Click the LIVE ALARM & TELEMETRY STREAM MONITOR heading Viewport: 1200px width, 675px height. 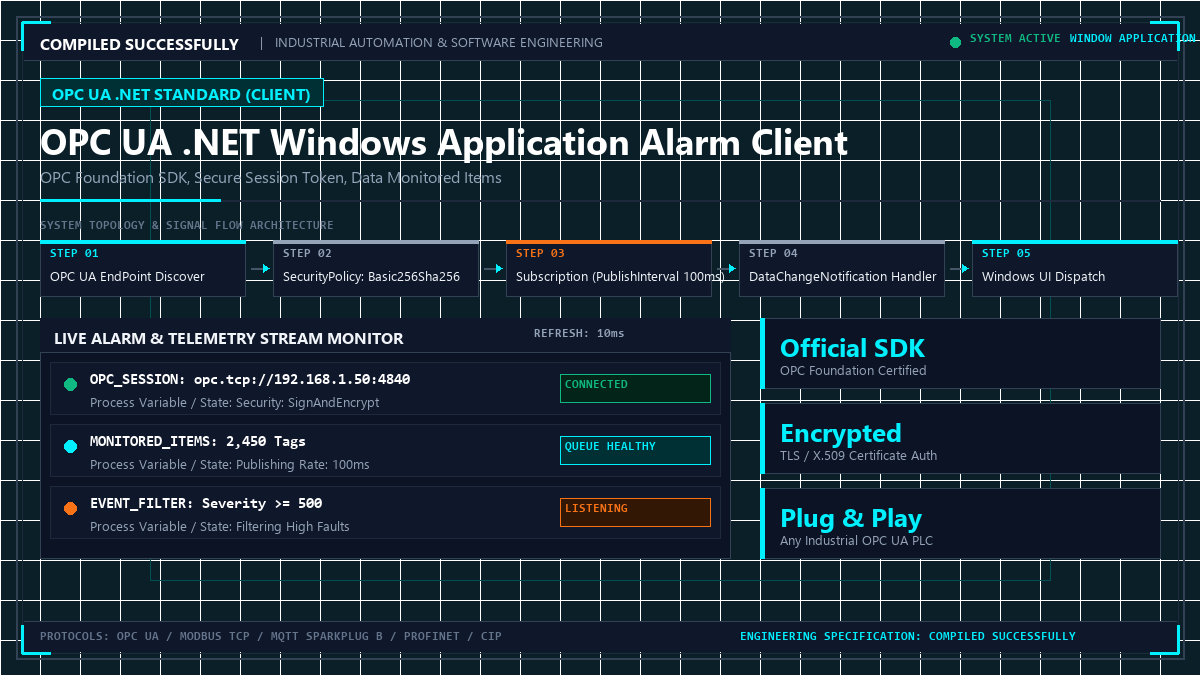click(x=229, y=338)
